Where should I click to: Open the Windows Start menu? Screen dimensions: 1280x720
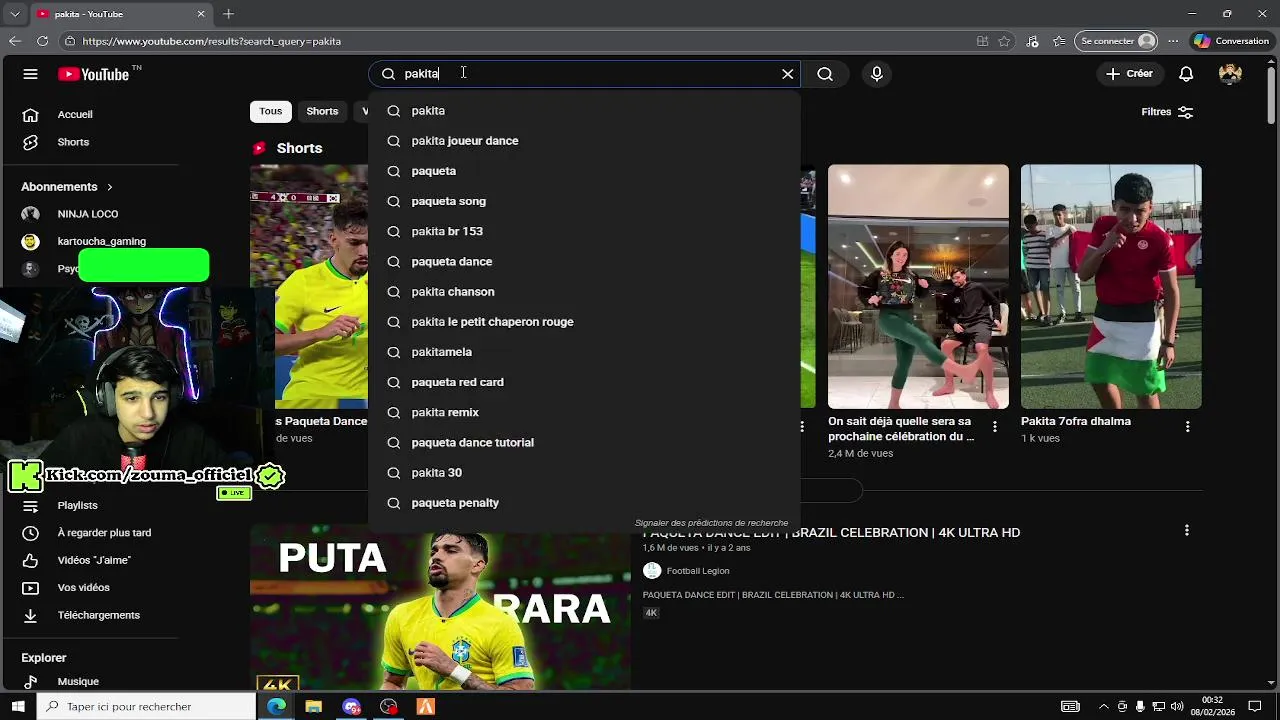tap(18, 706)
